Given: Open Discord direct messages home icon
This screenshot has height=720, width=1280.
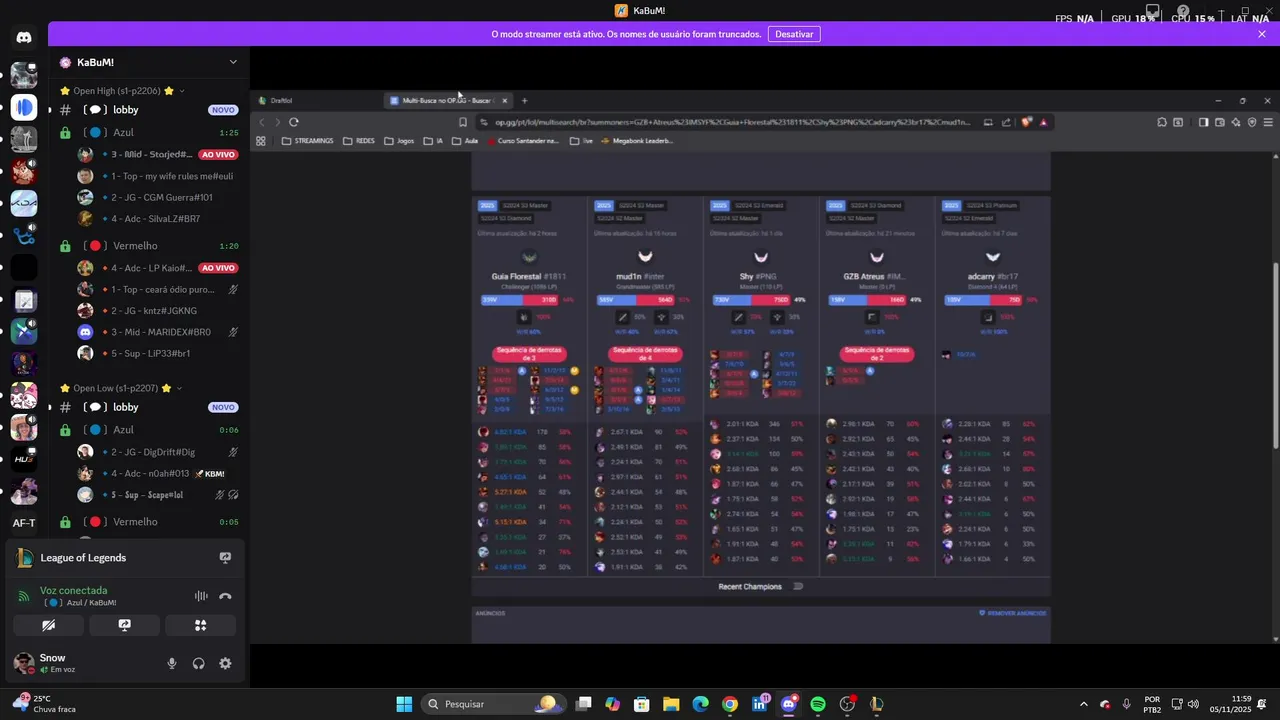Looking at the screenshot, I should tap(24, 38).
